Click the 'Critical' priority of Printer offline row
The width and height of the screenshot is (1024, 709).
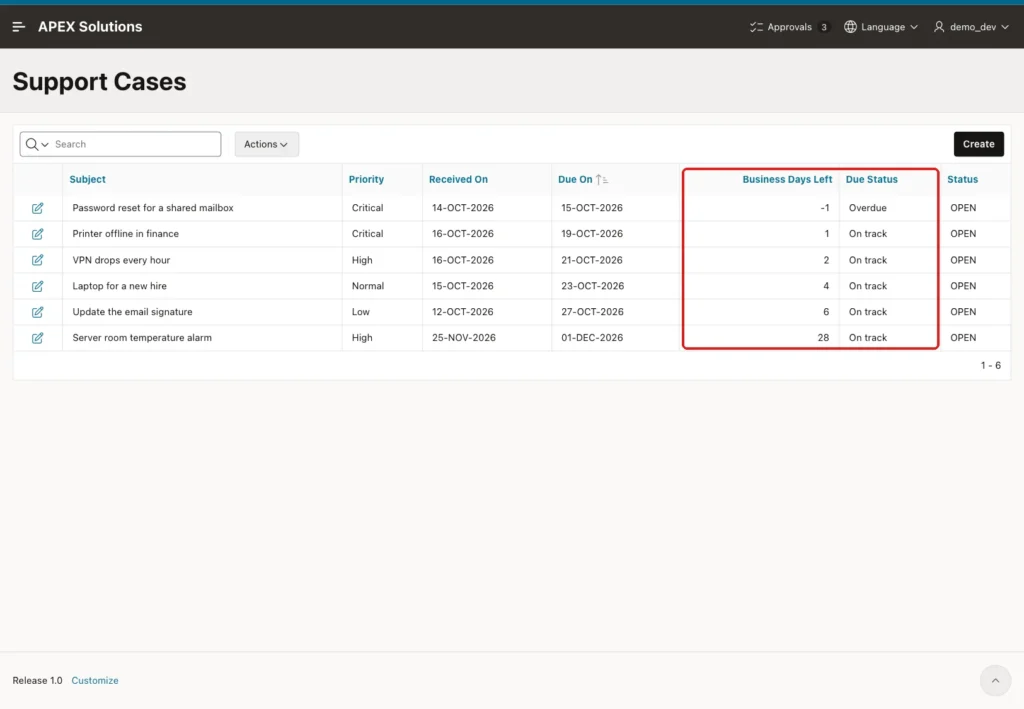click(367, 234)
